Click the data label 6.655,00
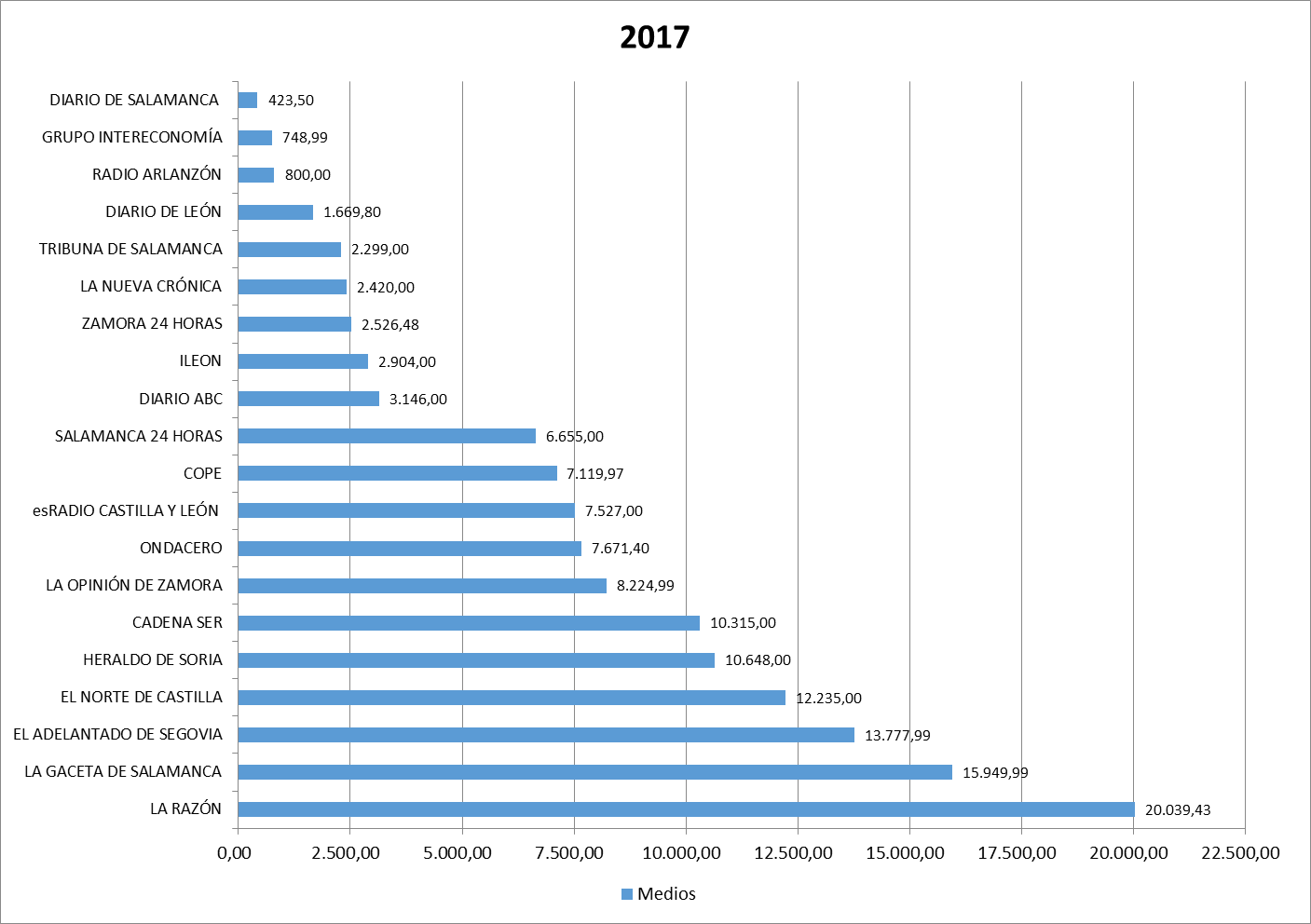 tap(575, 437)
